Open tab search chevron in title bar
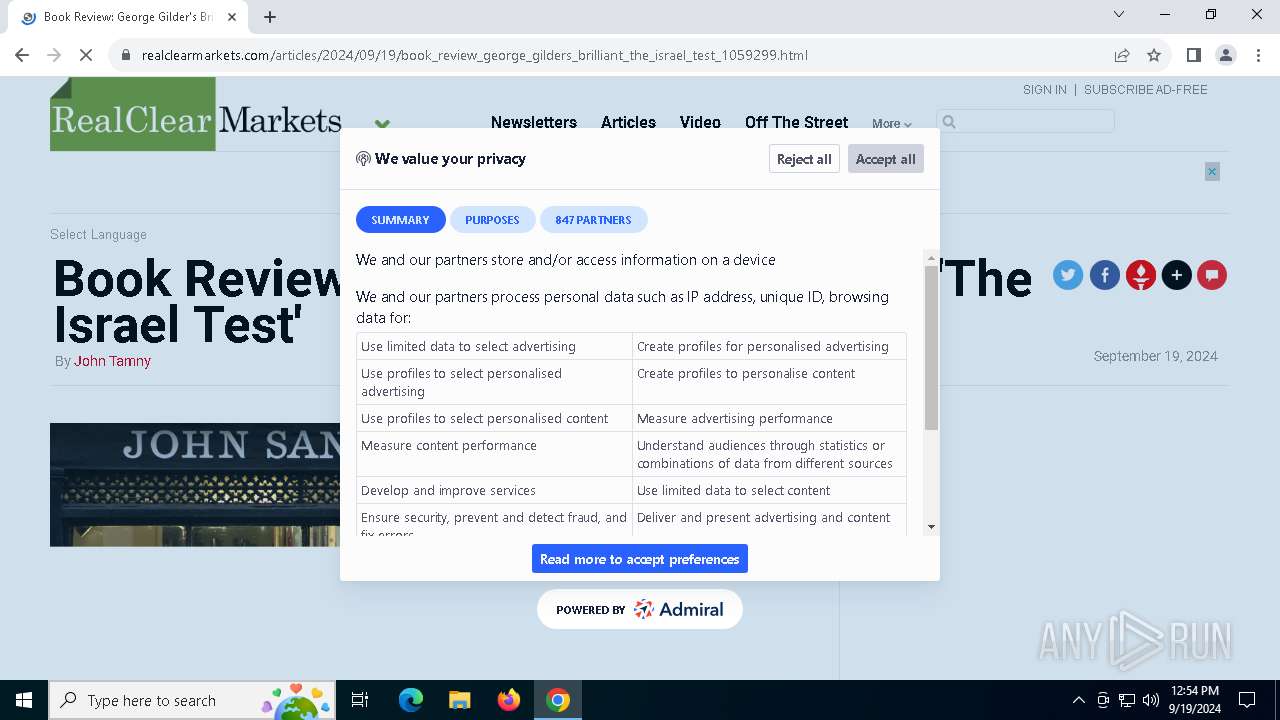This screenshot has height=720, width=1280. 1119,14
